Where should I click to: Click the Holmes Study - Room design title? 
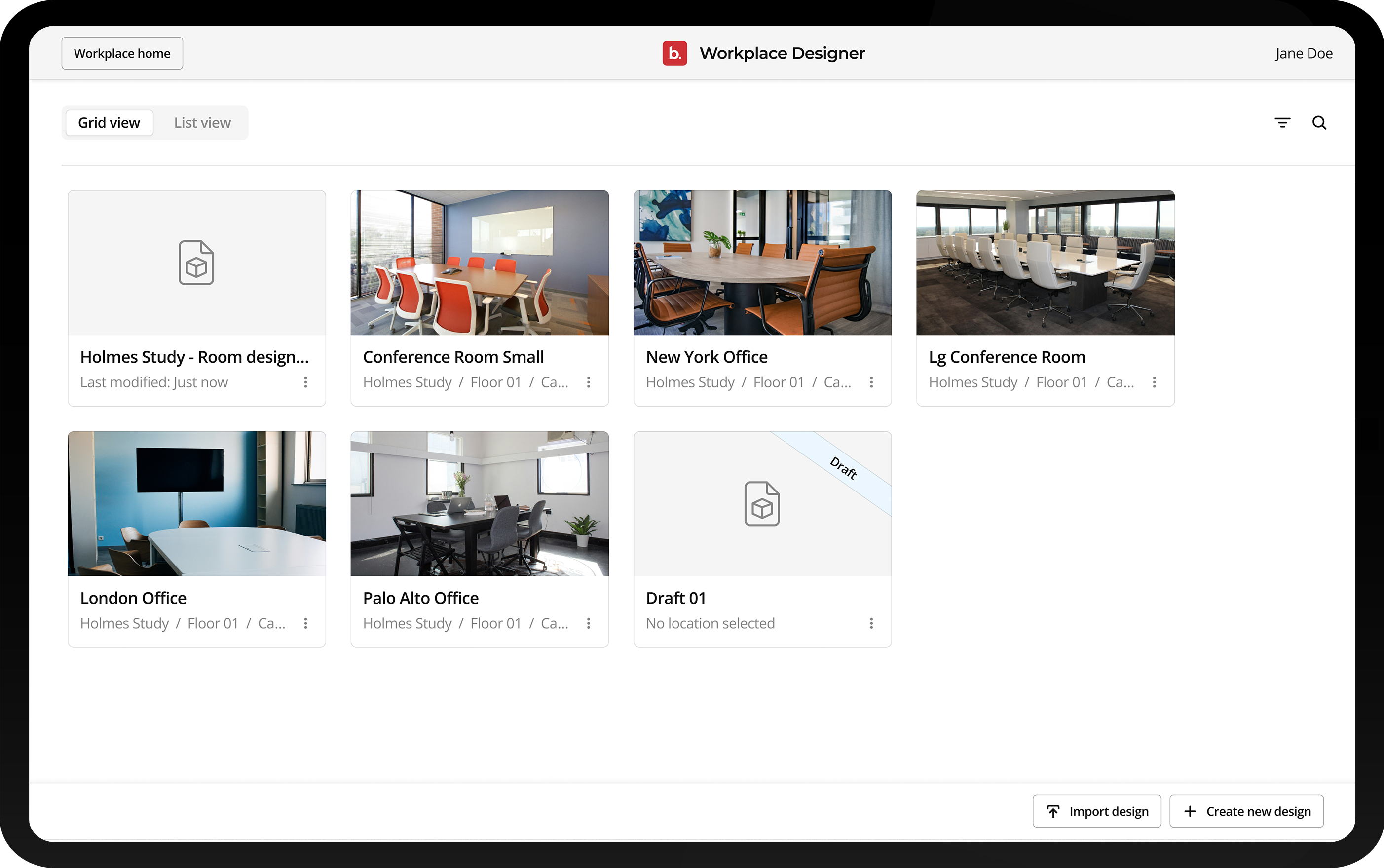pos(194,357)
